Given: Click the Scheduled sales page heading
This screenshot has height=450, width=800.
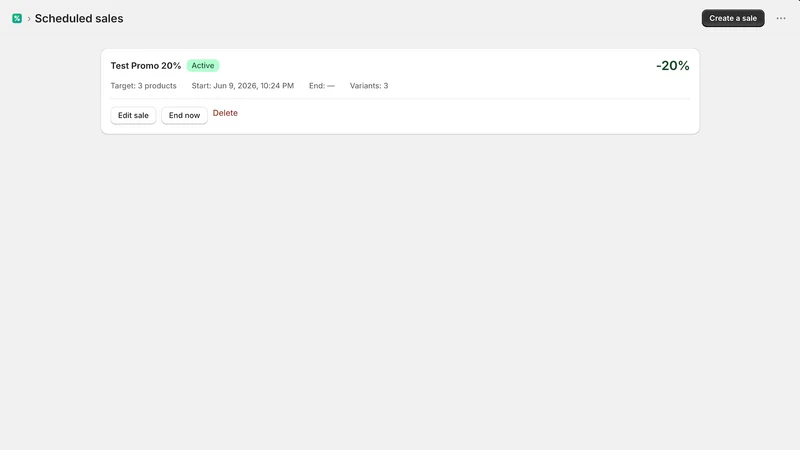Looking at the screenshot, I should (79, 18).
